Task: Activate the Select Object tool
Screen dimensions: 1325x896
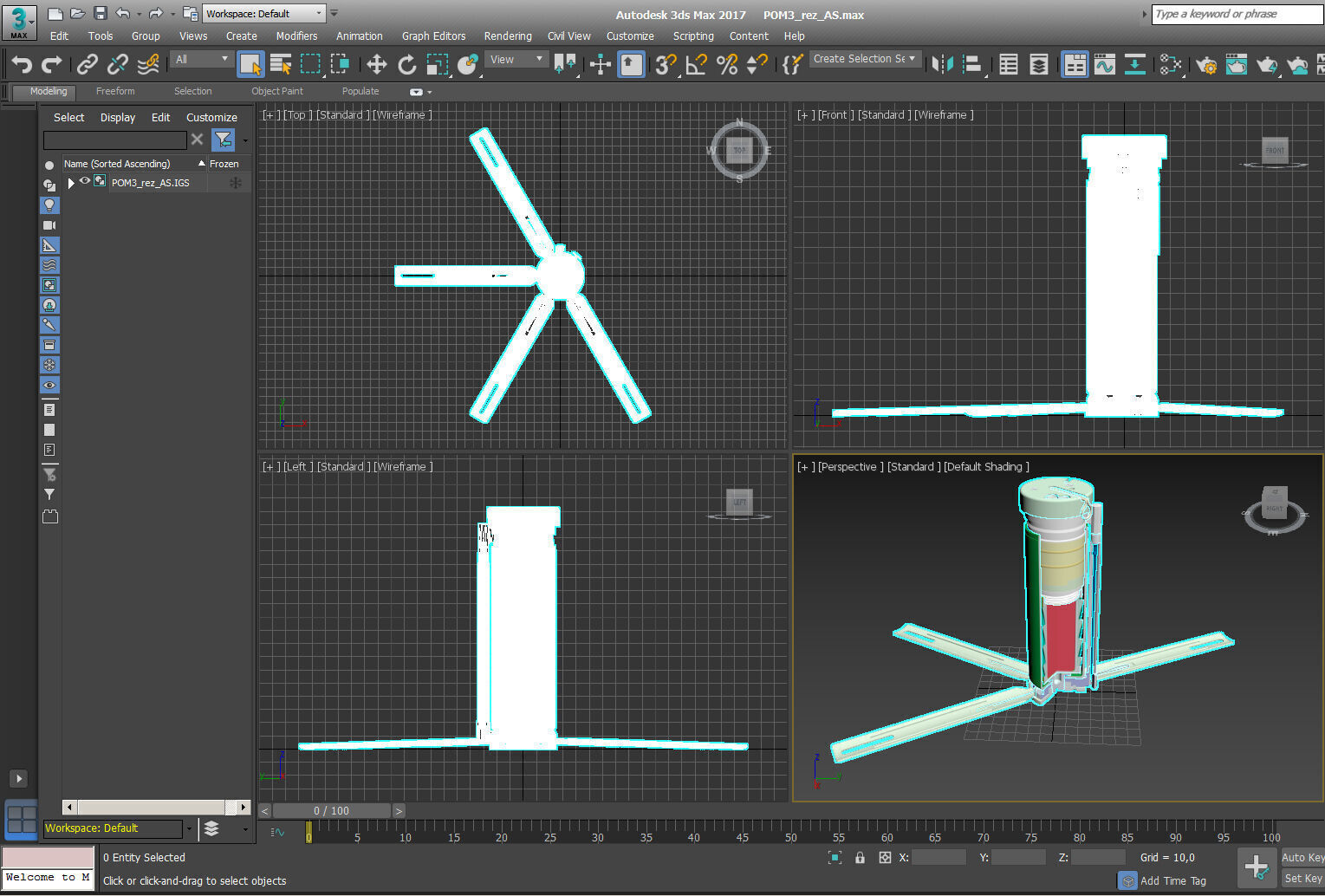Action: click(250, 64)
